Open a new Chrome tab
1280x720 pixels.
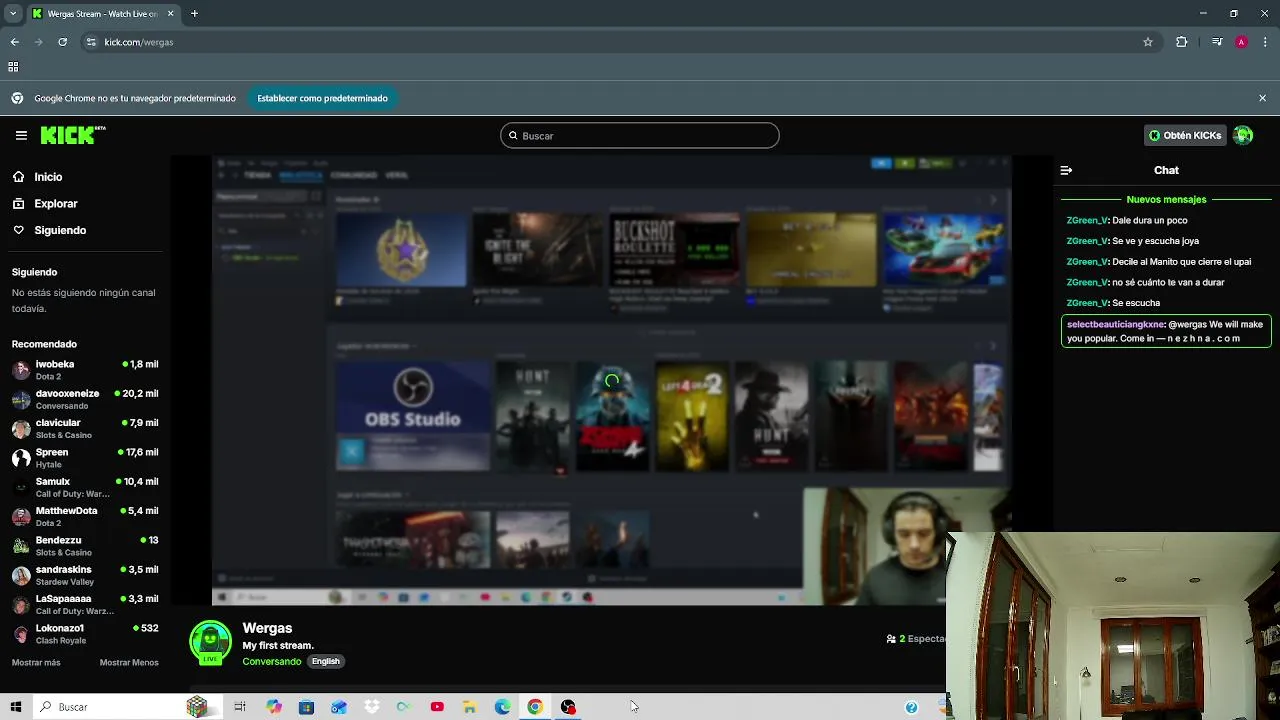pos(194,14)
